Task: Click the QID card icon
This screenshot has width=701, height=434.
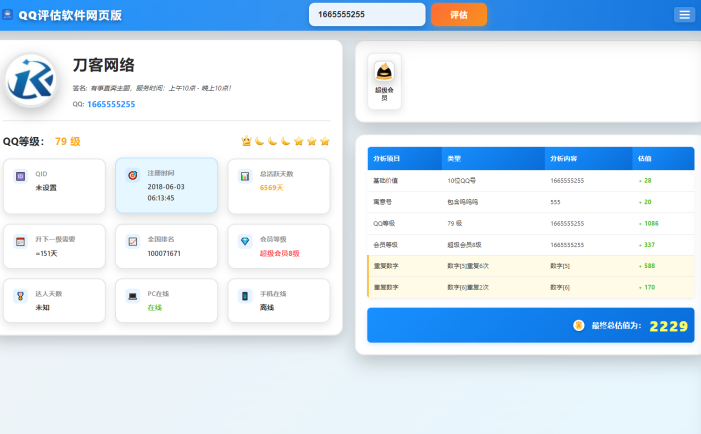Action: click(x=20, y=176)
